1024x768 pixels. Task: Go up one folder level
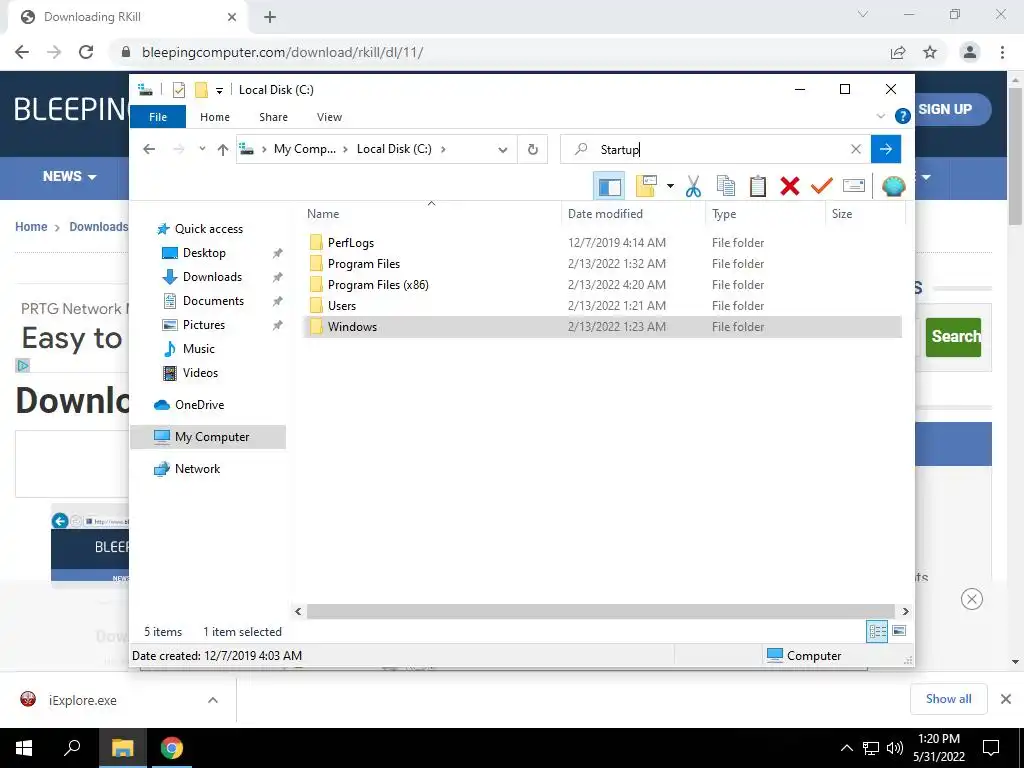pyautogui.click(x=223, y=150)
